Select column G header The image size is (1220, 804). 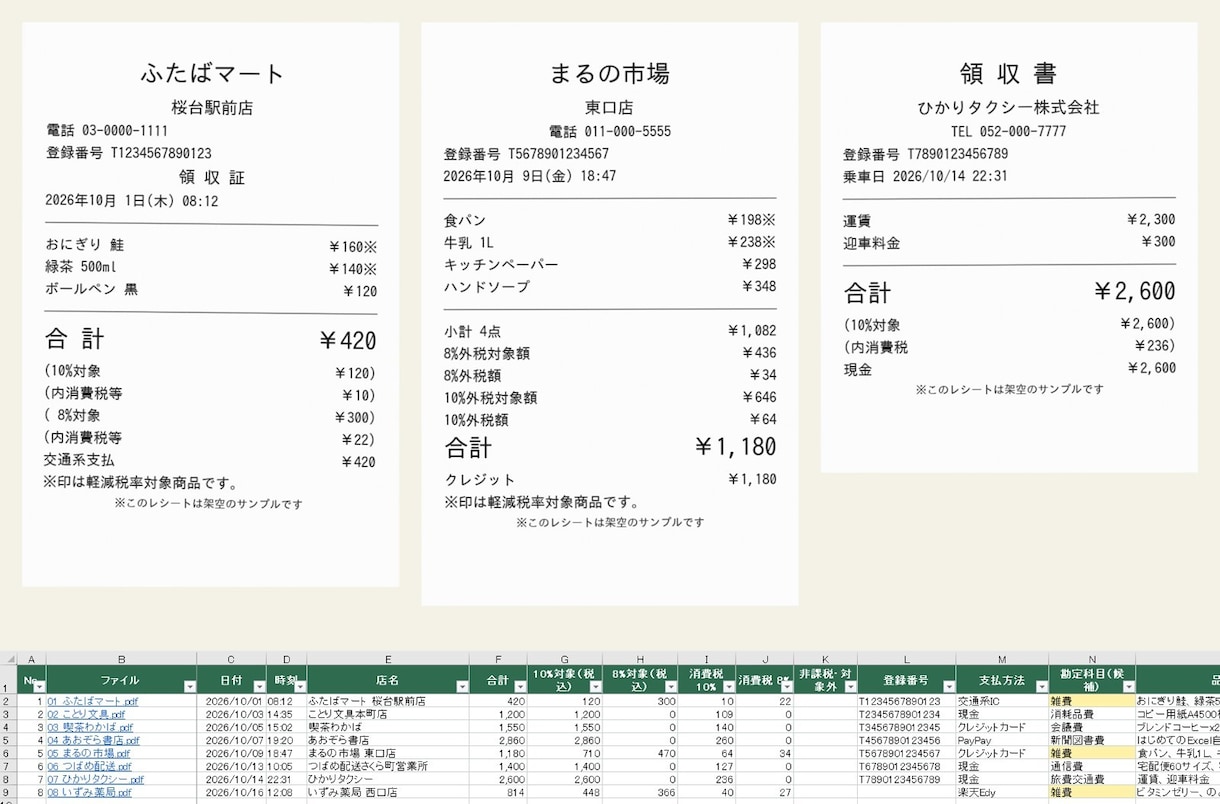click(565, 658)
